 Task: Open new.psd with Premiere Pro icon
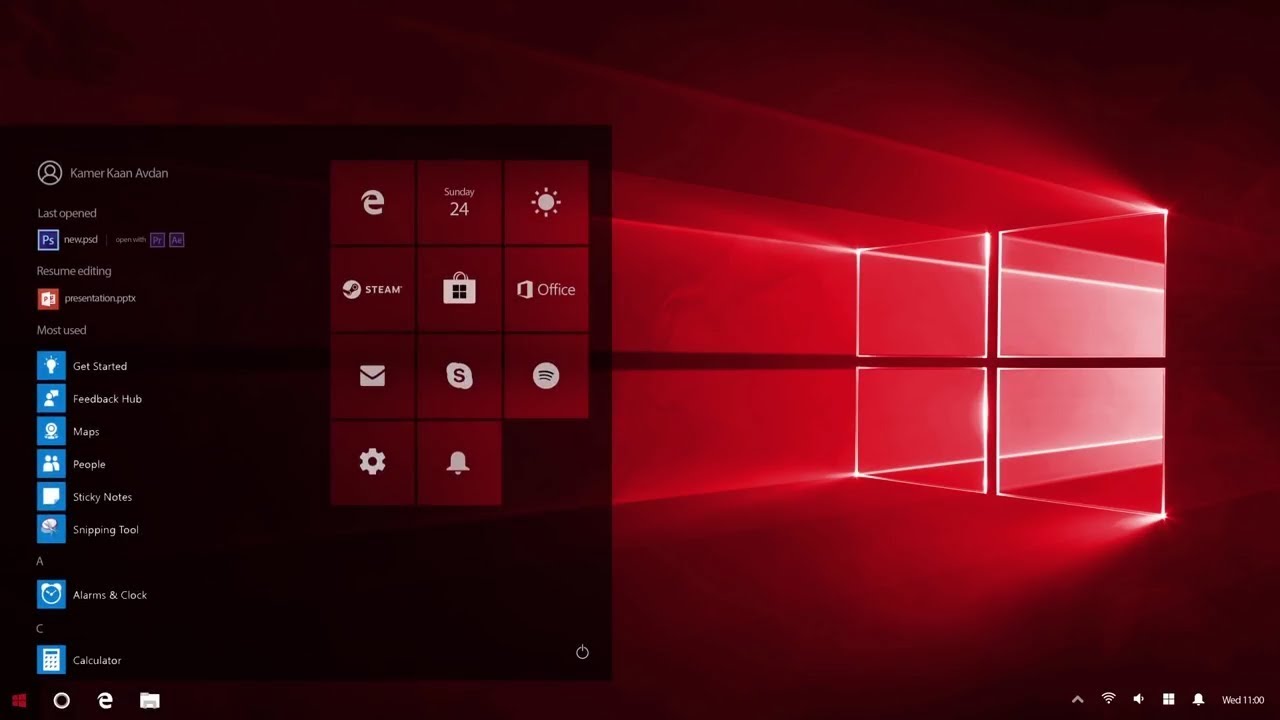tap(157, 240)
